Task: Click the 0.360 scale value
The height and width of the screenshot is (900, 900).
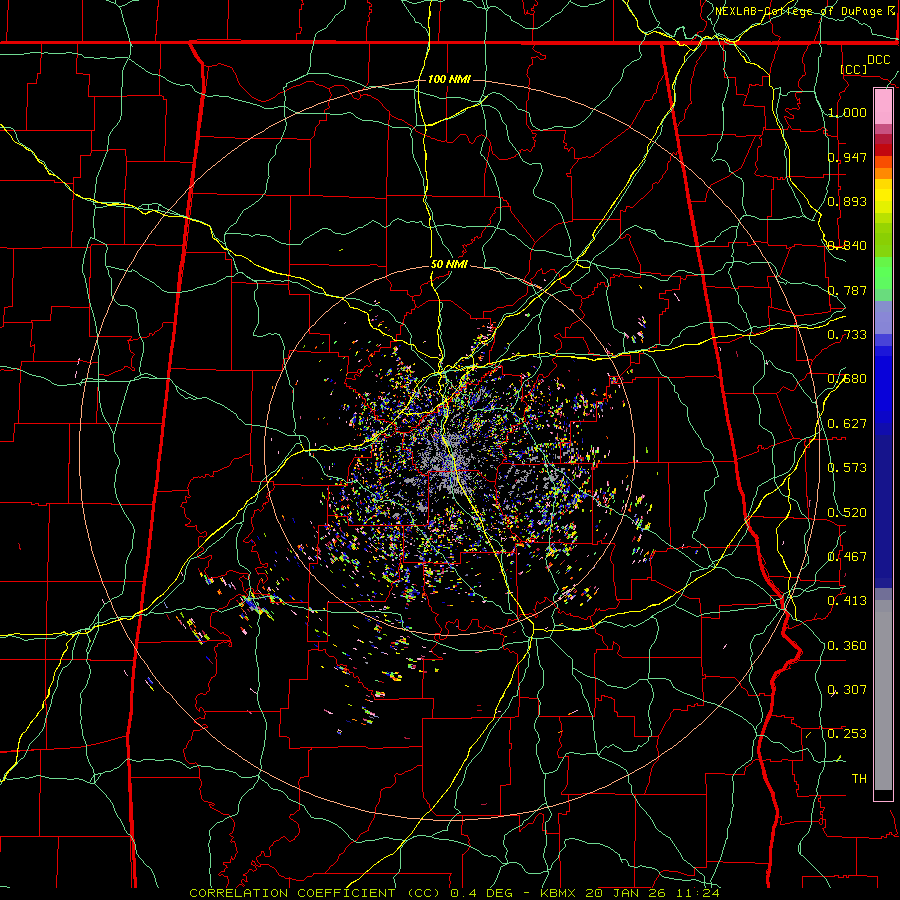Action: pyautogui.click(x=847, y=646)
